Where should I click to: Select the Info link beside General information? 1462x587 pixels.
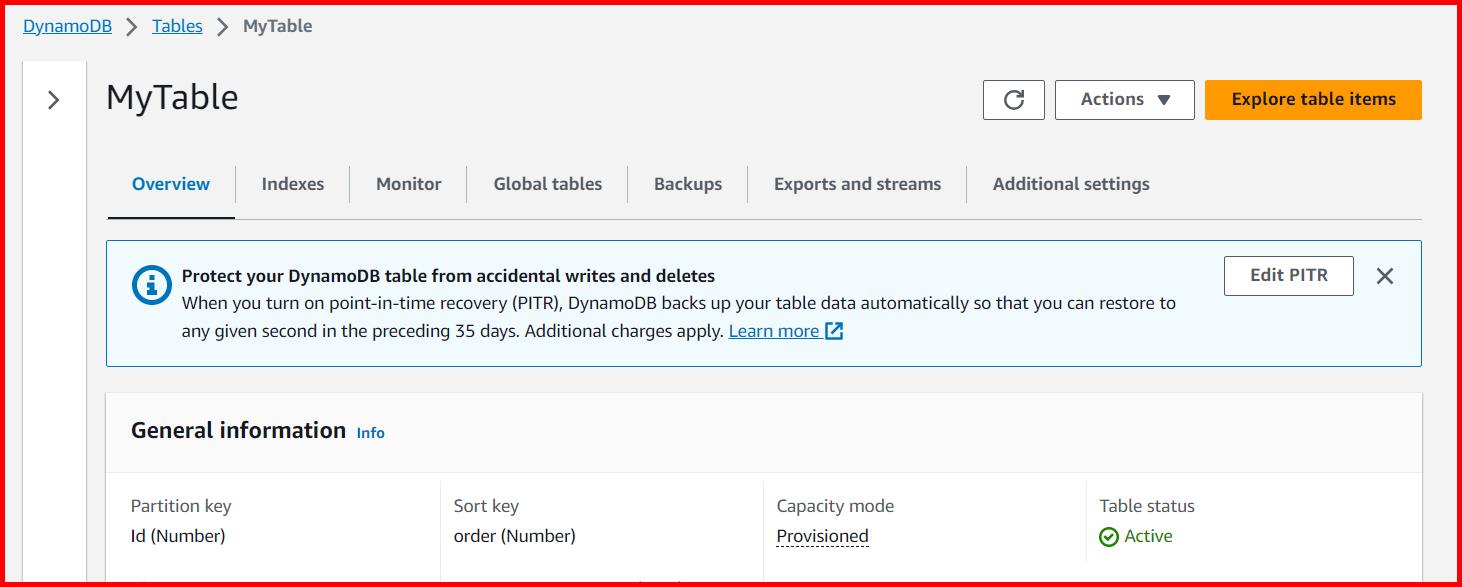(x=370, y=433)
